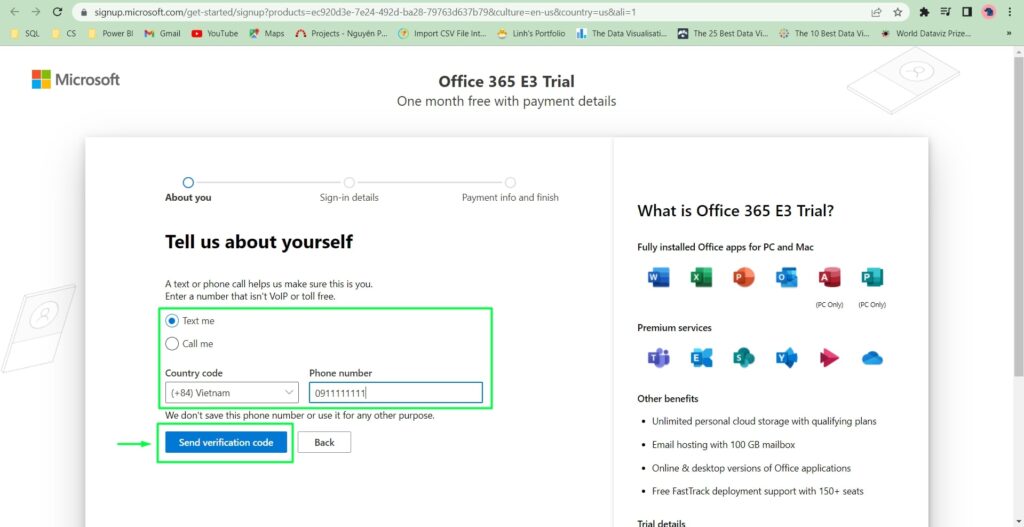Click the SharePoint service icon
Image resolution: width=1024 pixels, height=527 pixels.
point(744,358)
